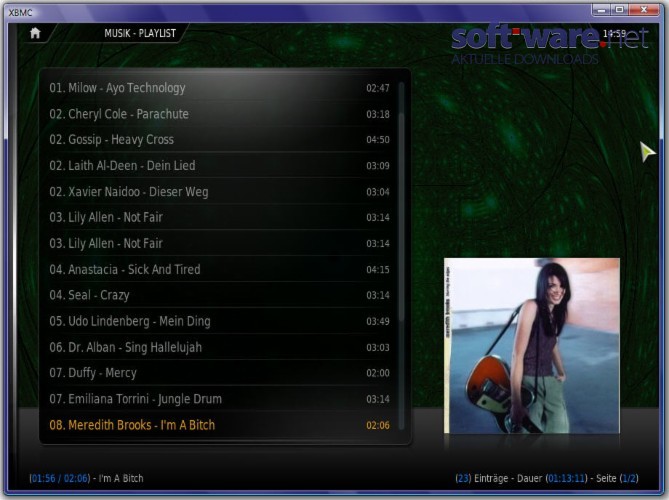
Task: Play Milow - Ayo Technology
Action: (219, 88)
